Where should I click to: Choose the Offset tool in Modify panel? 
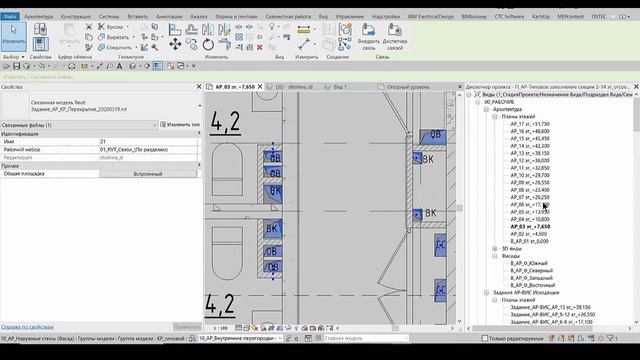[191, 29]
